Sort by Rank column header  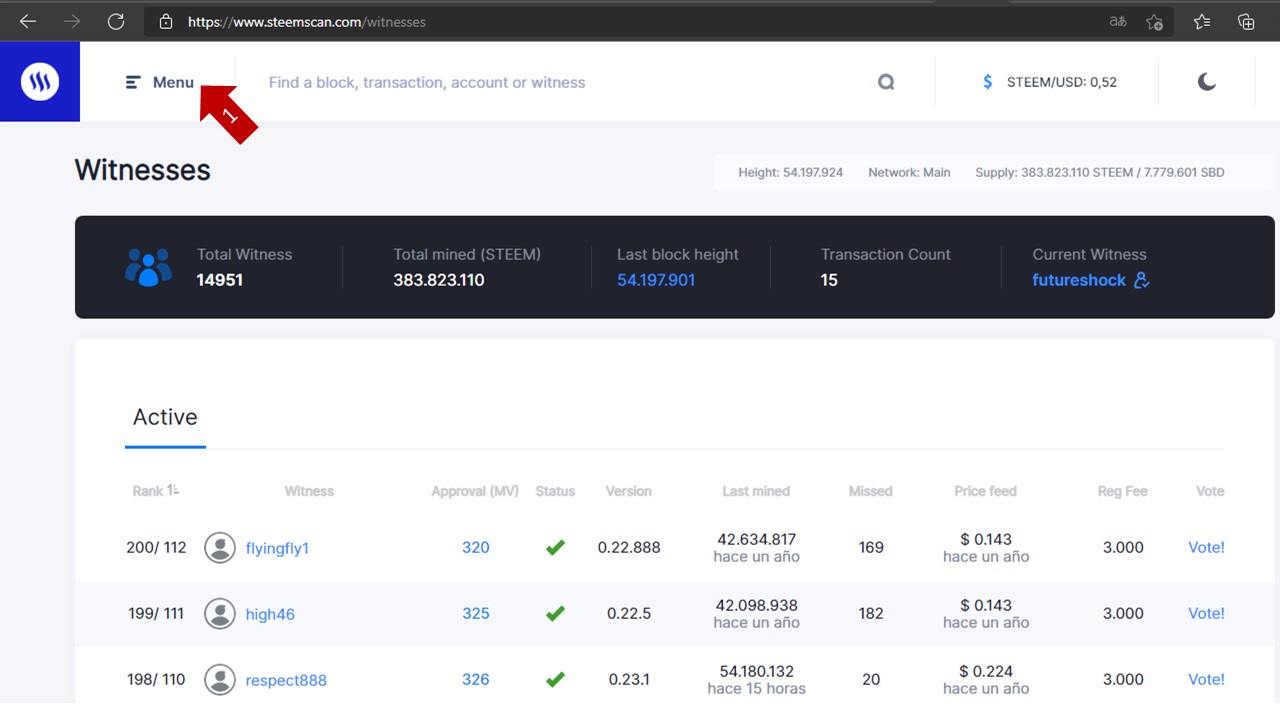tap(155, 491)
